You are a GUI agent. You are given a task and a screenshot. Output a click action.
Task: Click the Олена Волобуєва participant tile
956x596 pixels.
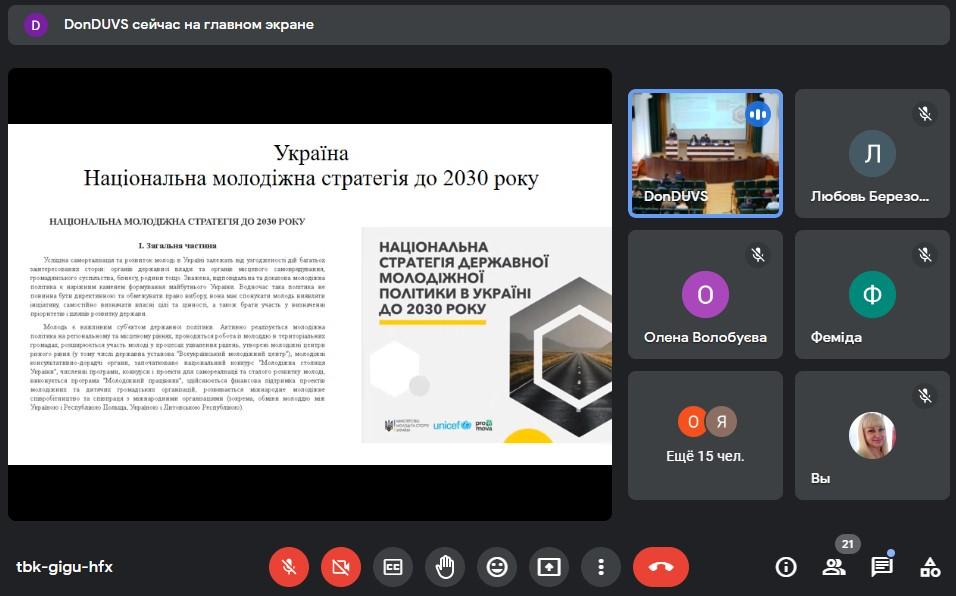(704, 294)
